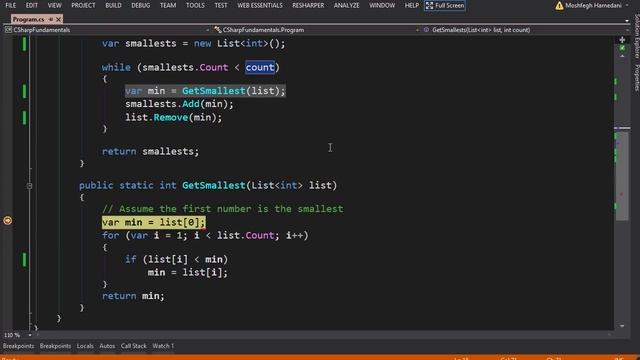Open the TOOLS menu
The image size is (640, 360).
click(196, 5)
